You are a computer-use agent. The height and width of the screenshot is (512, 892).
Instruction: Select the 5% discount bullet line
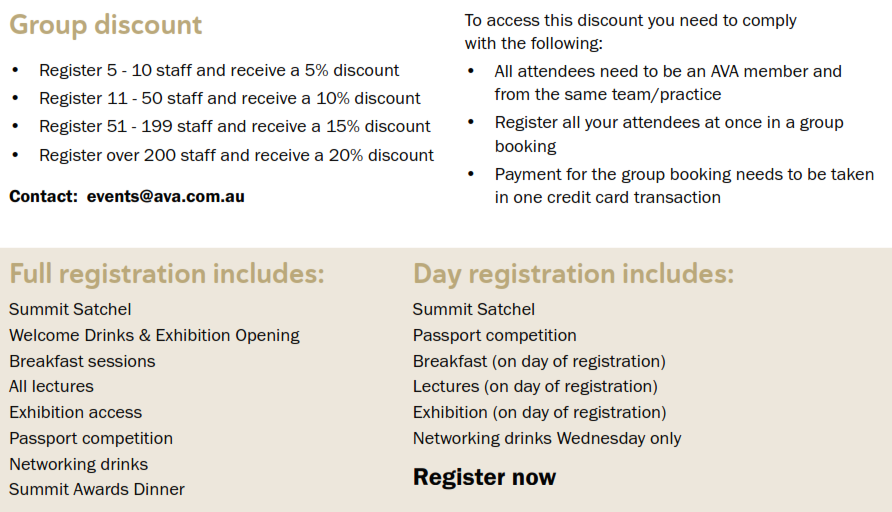[219, 70]
